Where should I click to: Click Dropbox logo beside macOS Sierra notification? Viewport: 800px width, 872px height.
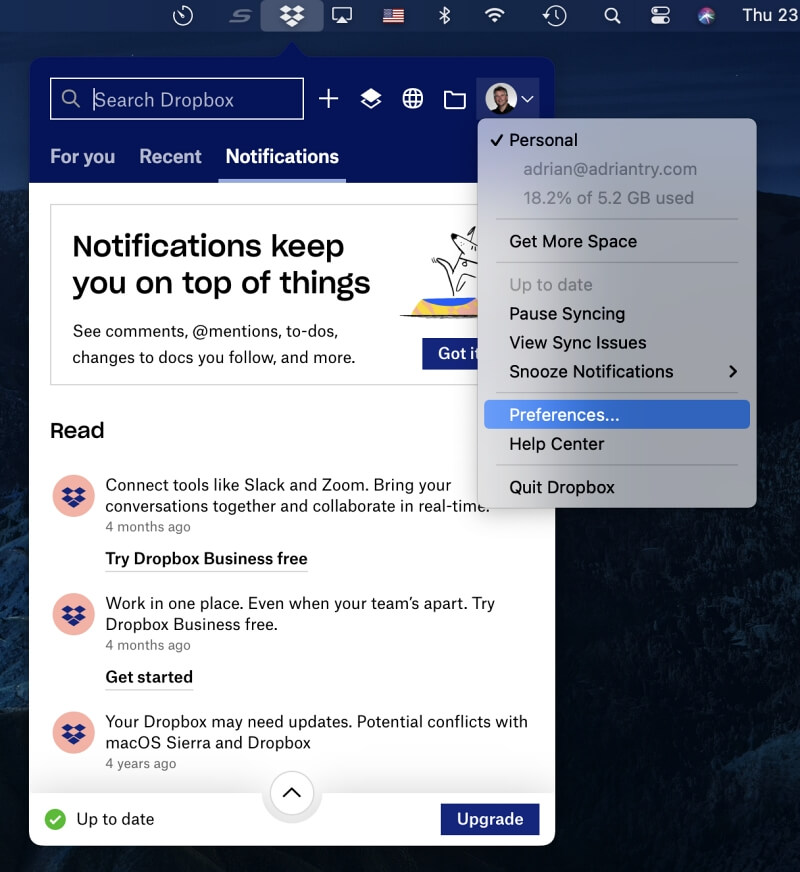coord(74,733)
